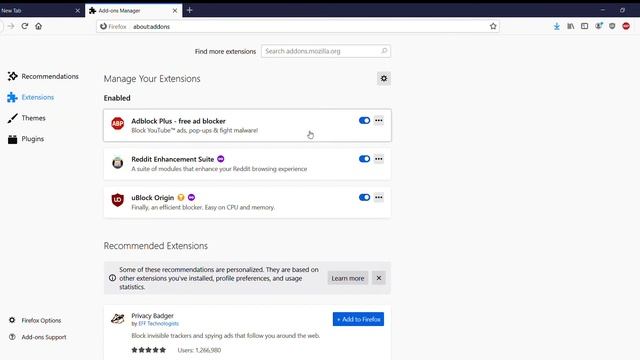Click the Reddit Enhancement Suite extension icon
This screenshot has height=360, width=640.
[118, 162]
